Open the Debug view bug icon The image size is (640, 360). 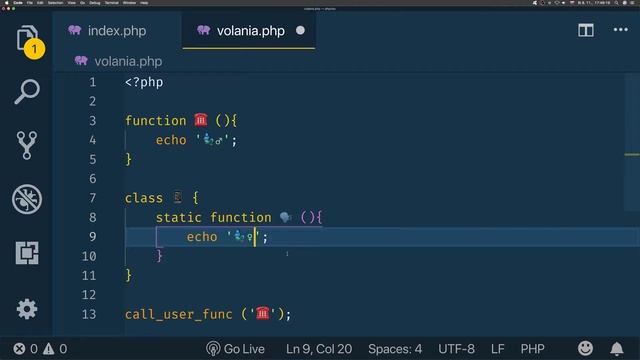coord(27,200)
